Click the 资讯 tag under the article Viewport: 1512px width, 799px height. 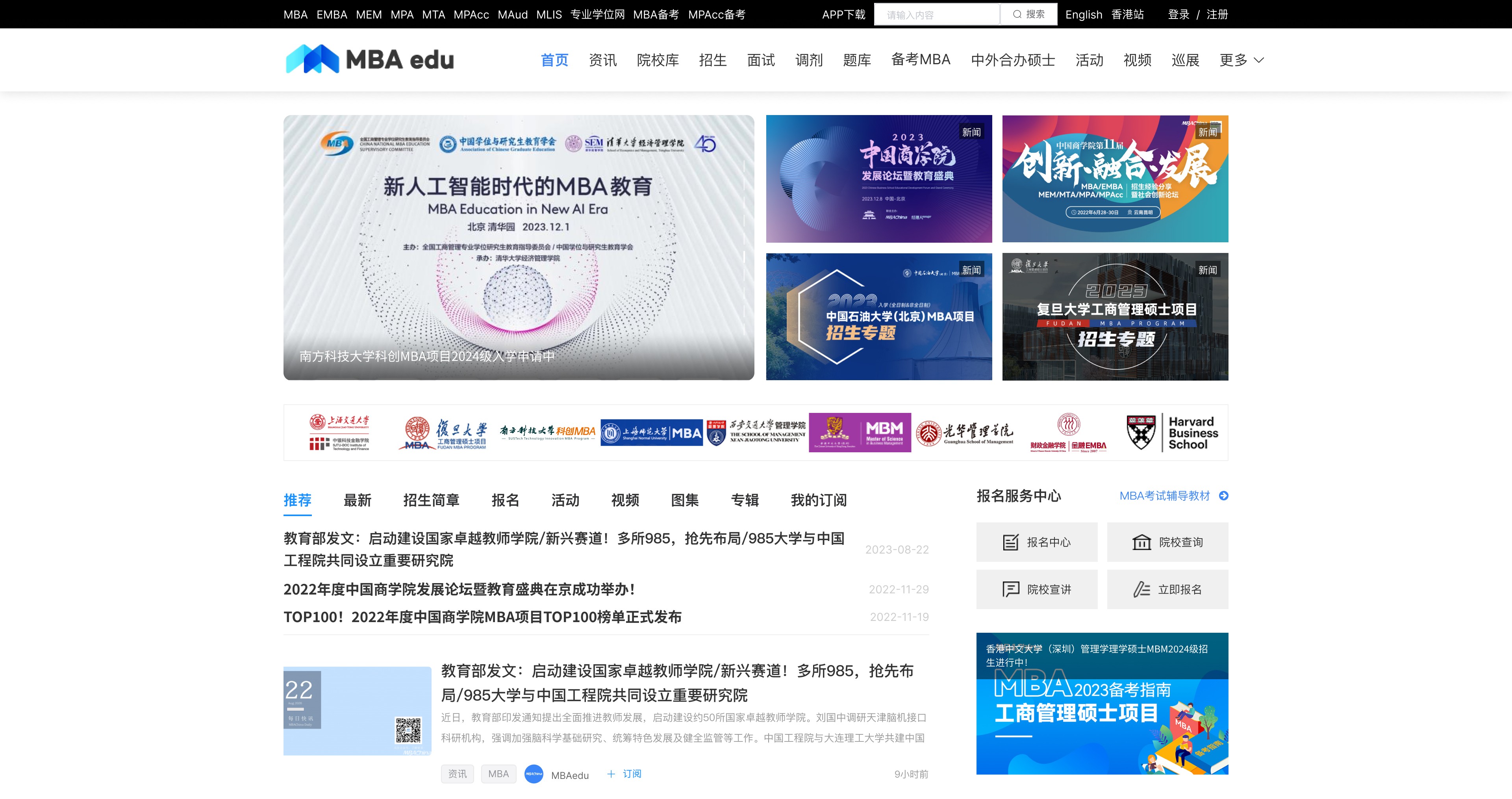(x=457, y=774)
